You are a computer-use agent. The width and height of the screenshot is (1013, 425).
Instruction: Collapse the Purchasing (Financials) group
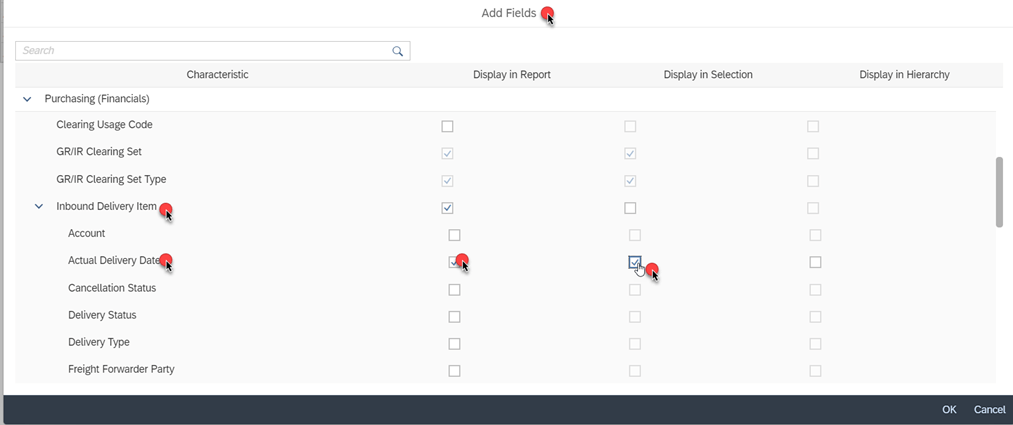(x=27, y=99)
